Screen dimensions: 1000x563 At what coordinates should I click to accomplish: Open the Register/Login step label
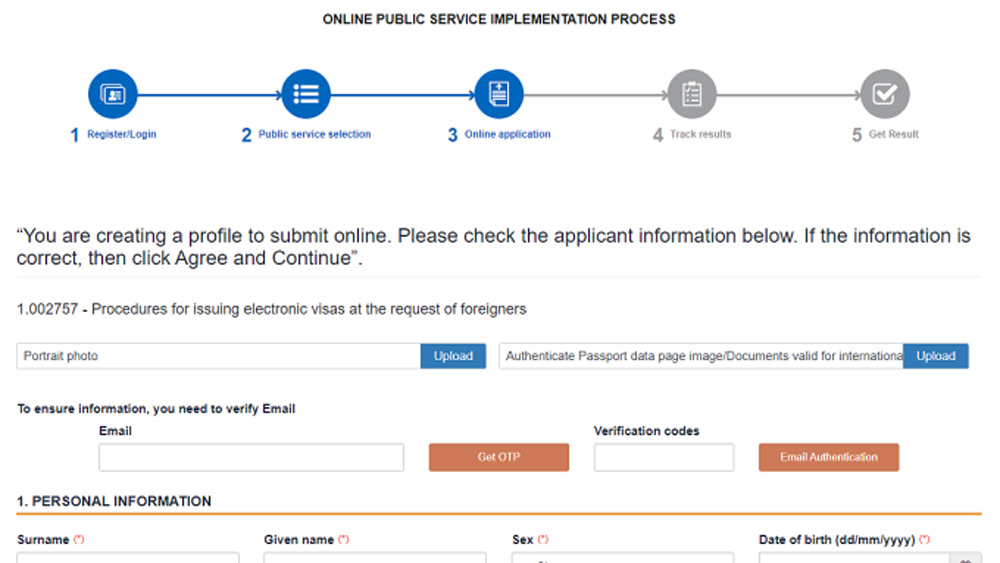pos(122,135)
